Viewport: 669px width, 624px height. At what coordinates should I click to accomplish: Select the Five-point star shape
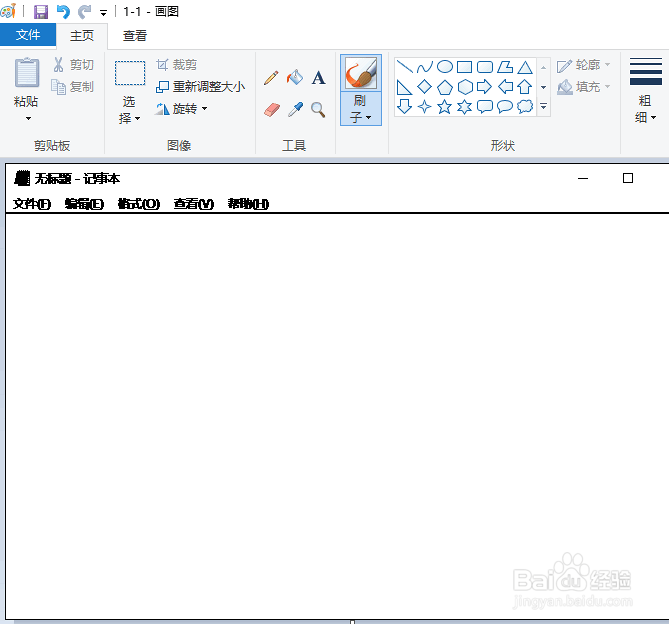445,107
